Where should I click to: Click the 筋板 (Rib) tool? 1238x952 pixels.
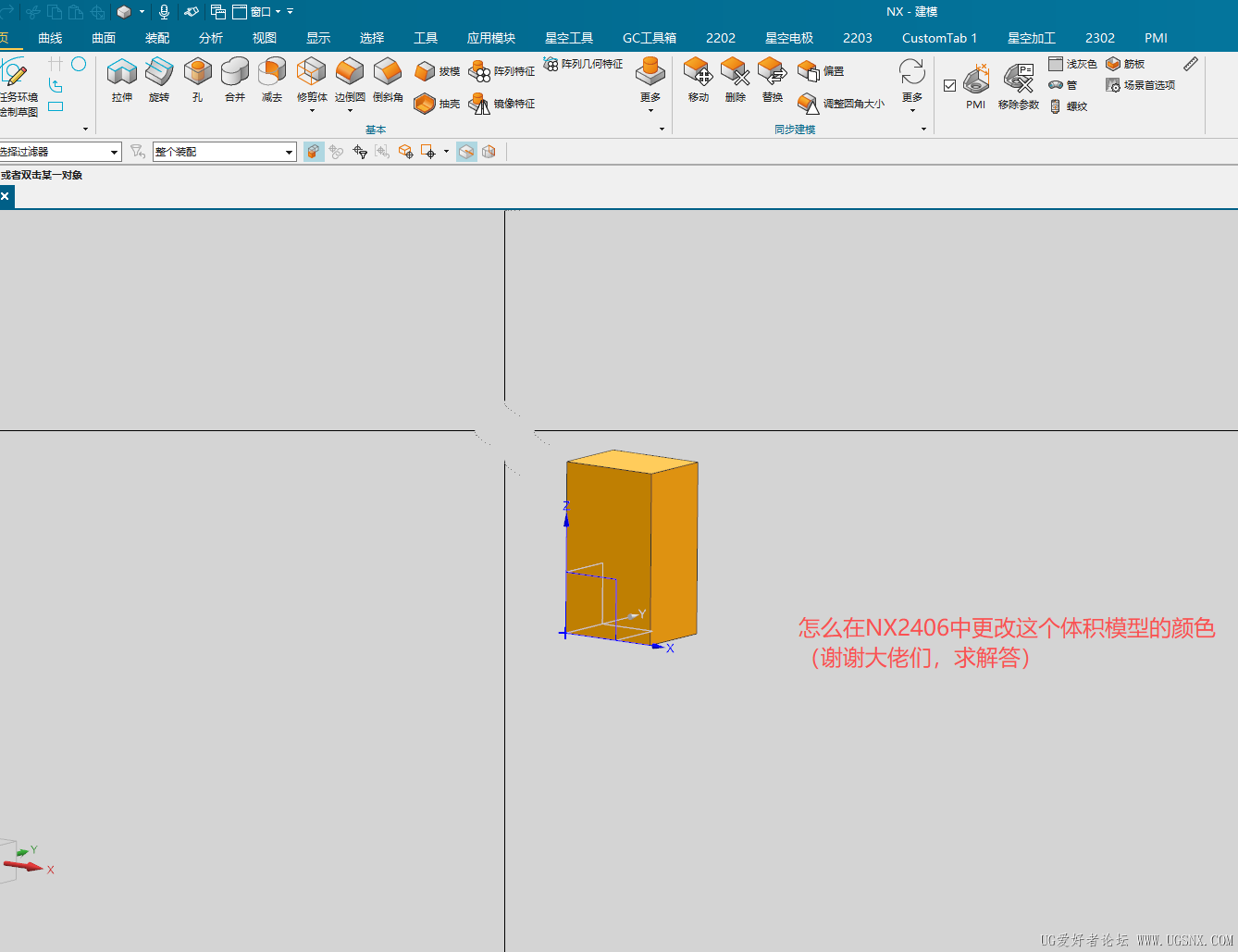point(1125,64)
